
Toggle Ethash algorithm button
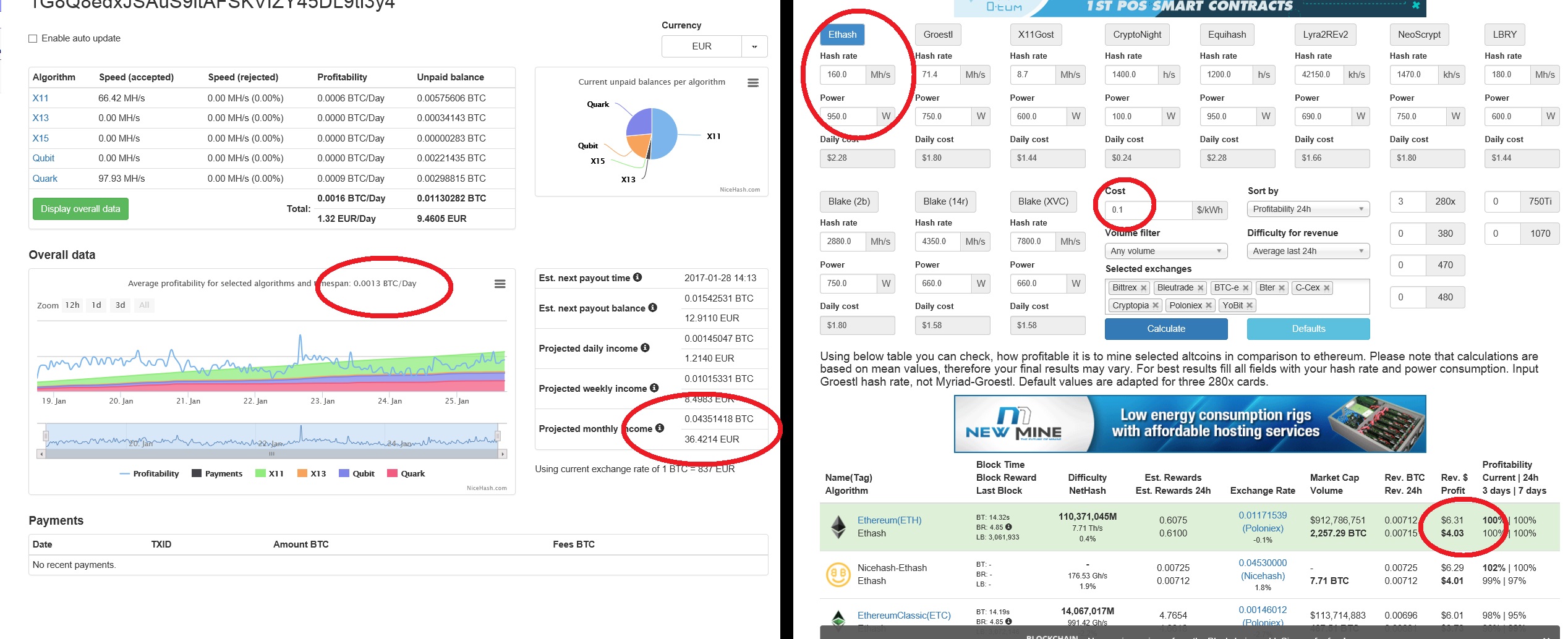click(x=842, y=35)
